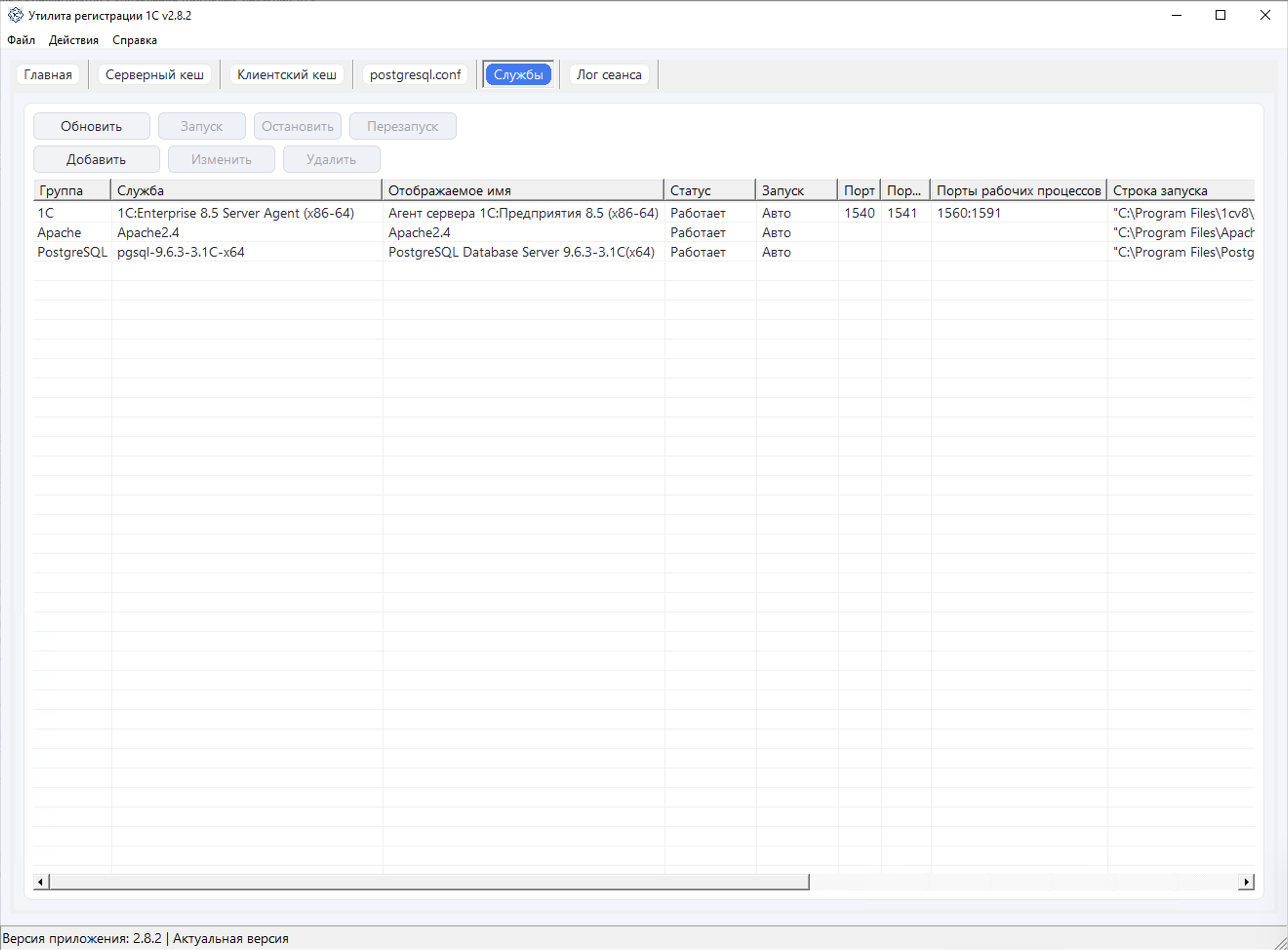The height and width of the screenshot is (950, 1288).
Task: Click the Добавить button
Action: coord(96,159)
